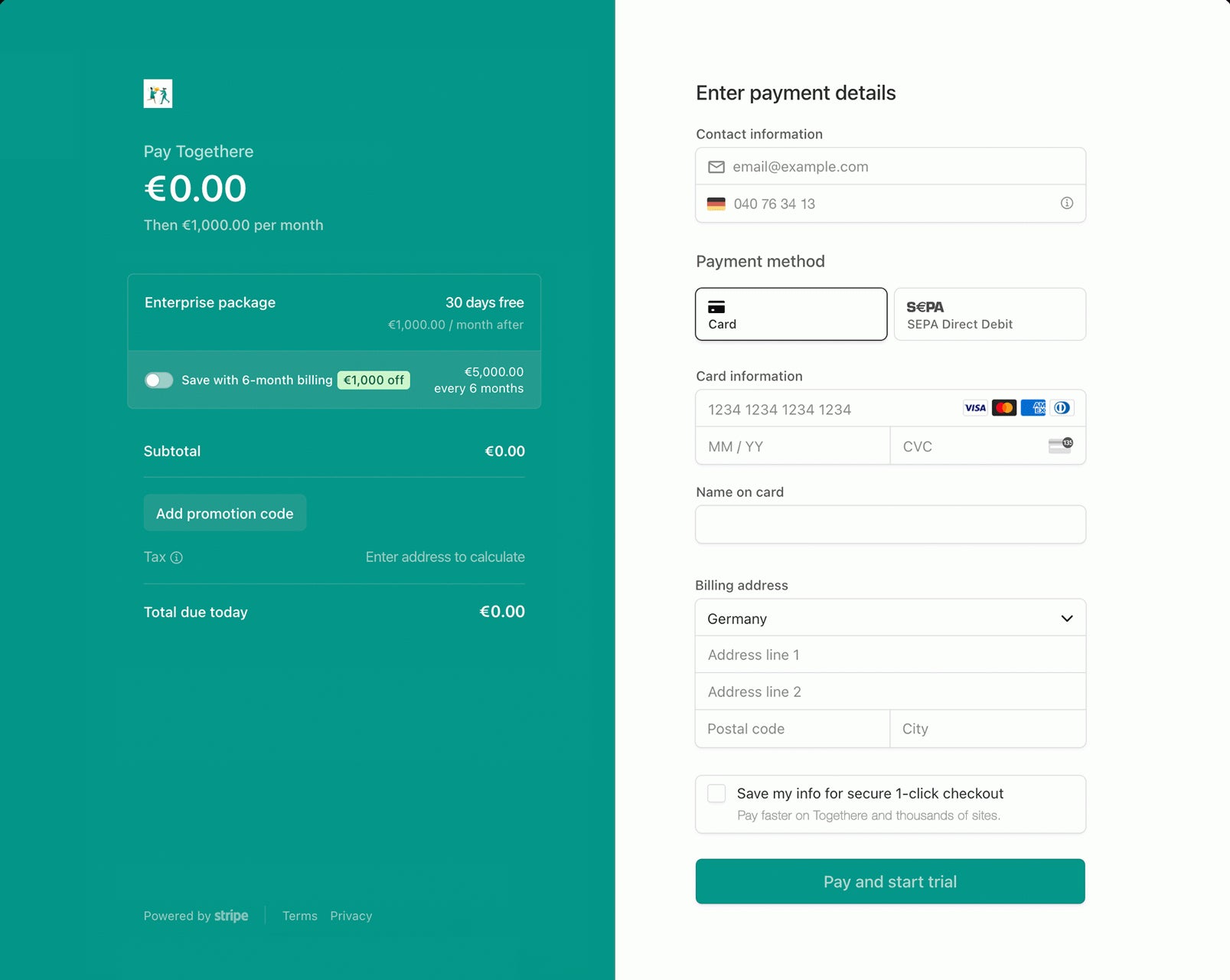Select the SEPA Direct Debit tab
Viewport: 1230px width, 980px height.
989,314
